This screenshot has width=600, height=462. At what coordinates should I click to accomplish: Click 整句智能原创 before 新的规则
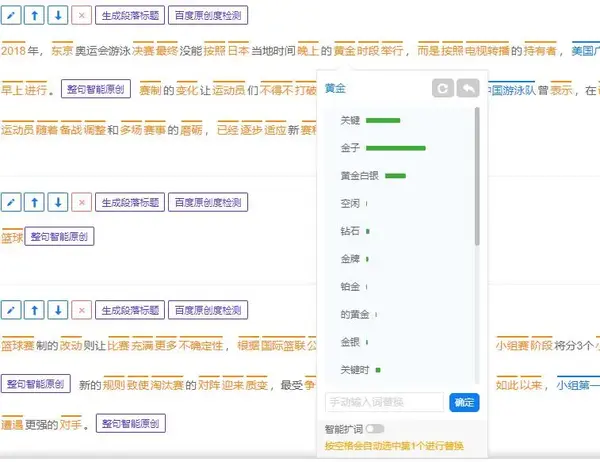36,384
